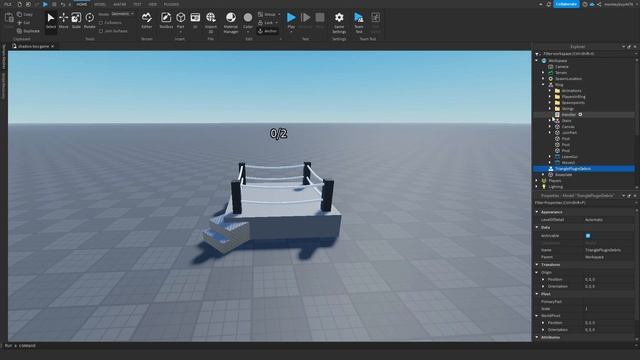Switch to the MODEL ribbon tab
The height and width of the screenshot is (360, 640).
[100, 4]
